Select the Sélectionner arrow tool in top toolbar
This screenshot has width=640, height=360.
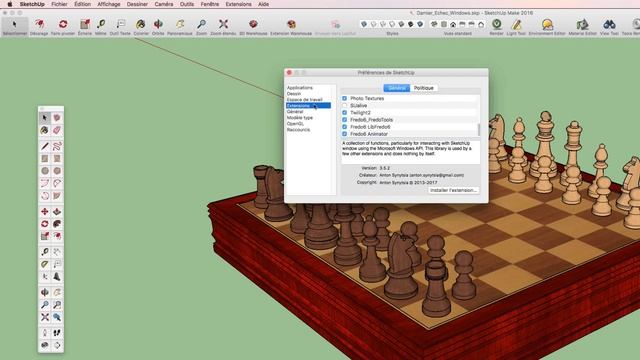click(15, 27)
